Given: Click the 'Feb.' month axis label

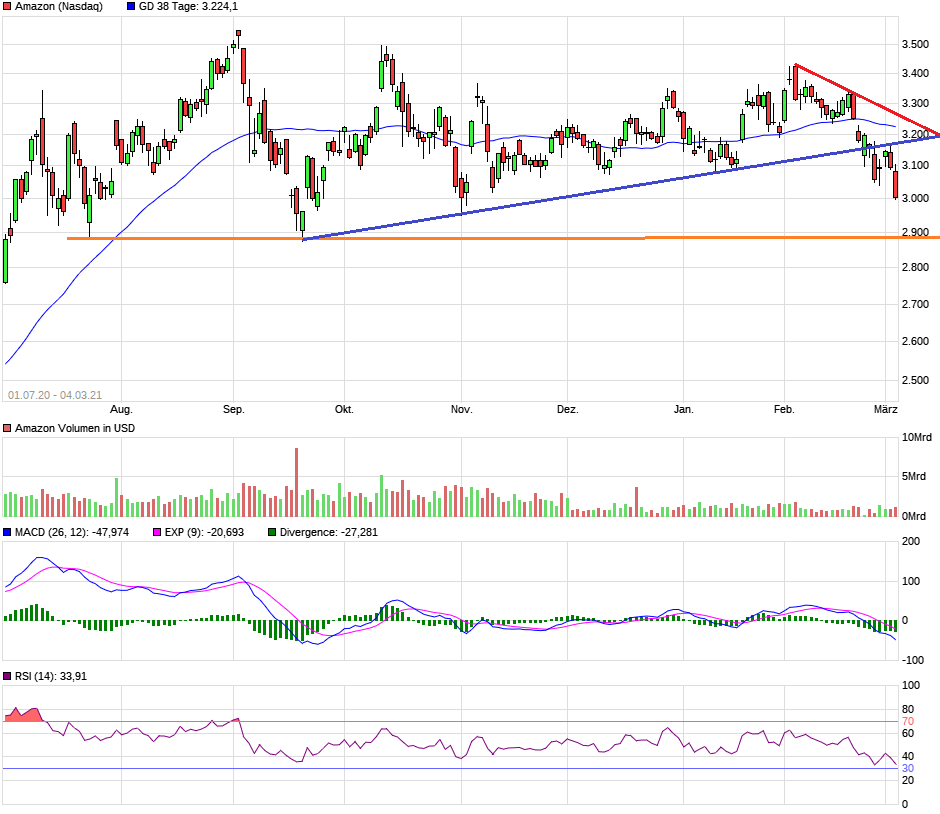Looking at the screenshot, I should [784, 409].
